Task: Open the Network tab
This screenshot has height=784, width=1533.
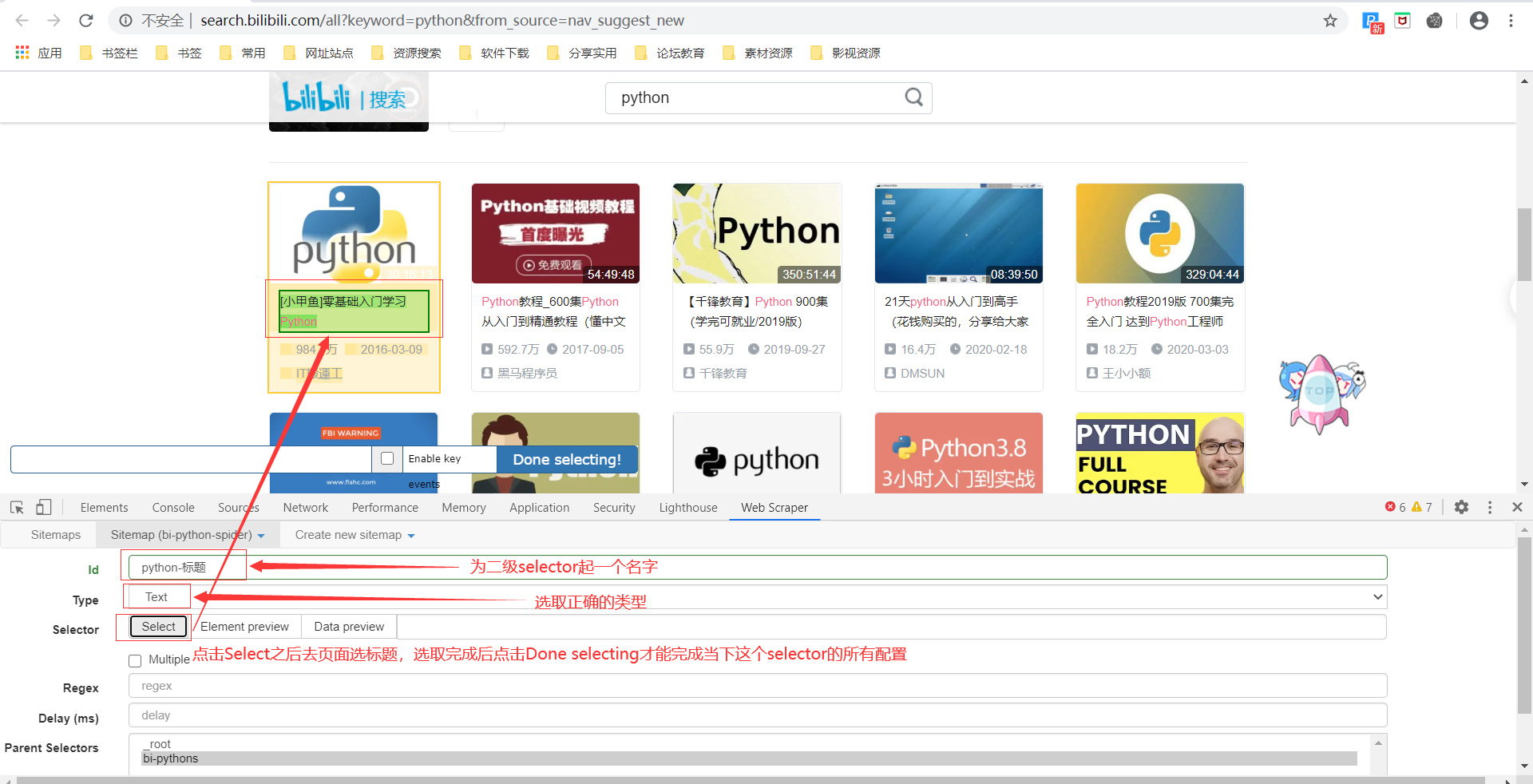Action: pos(306,508)
